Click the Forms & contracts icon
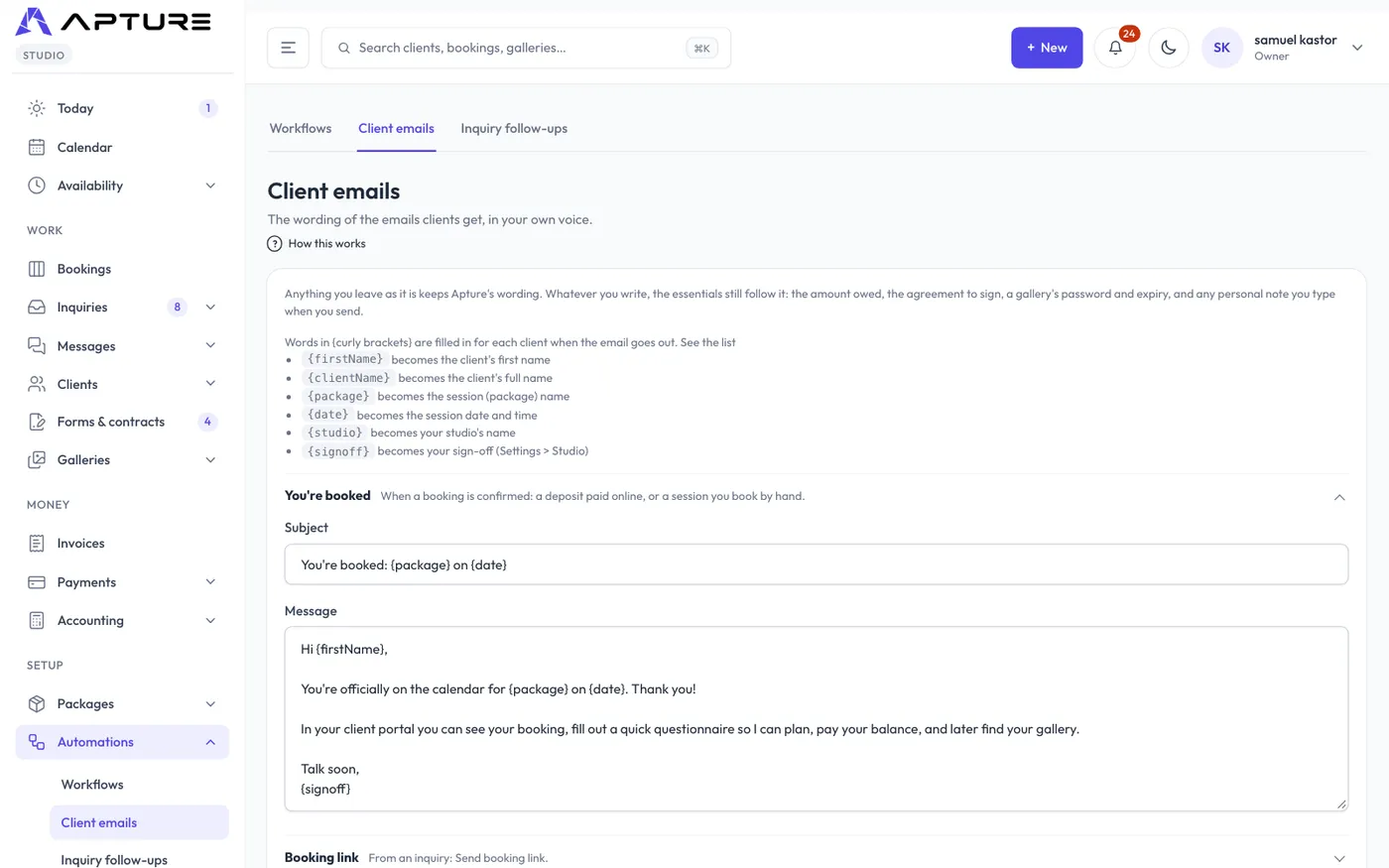This screenshot has width=1389, height=868. [x=37, y=422]
